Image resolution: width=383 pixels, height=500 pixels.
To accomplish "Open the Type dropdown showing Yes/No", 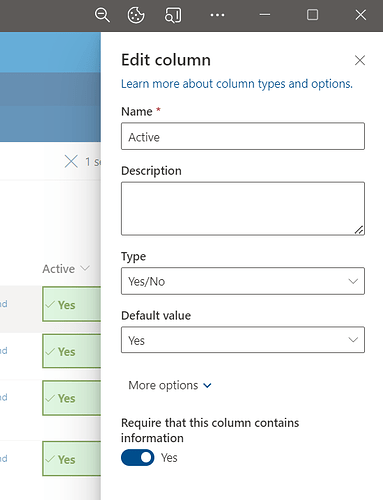I will [243, 281].
